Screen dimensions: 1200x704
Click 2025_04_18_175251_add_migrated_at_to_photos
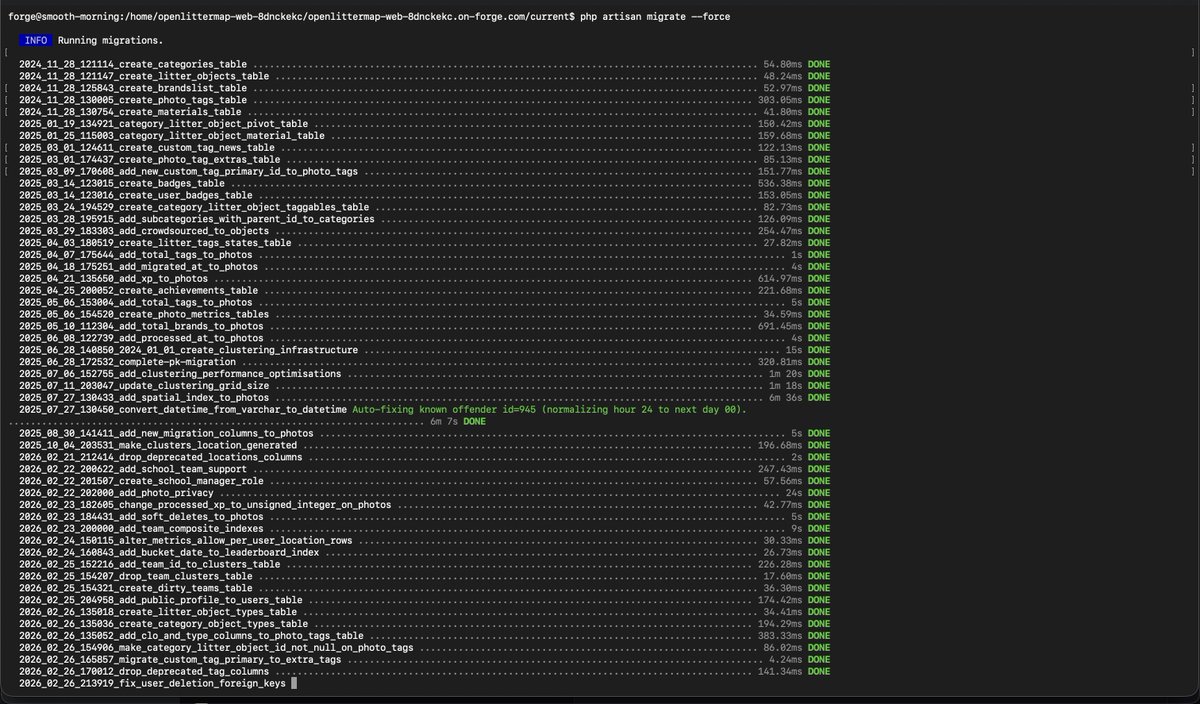(138, 267)
